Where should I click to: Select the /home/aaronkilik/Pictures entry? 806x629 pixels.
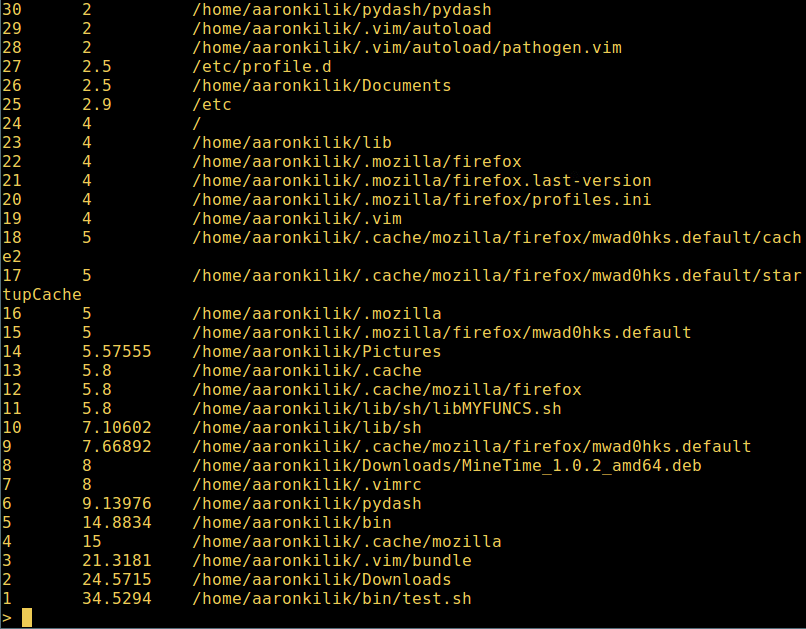[x=316, y=352]
